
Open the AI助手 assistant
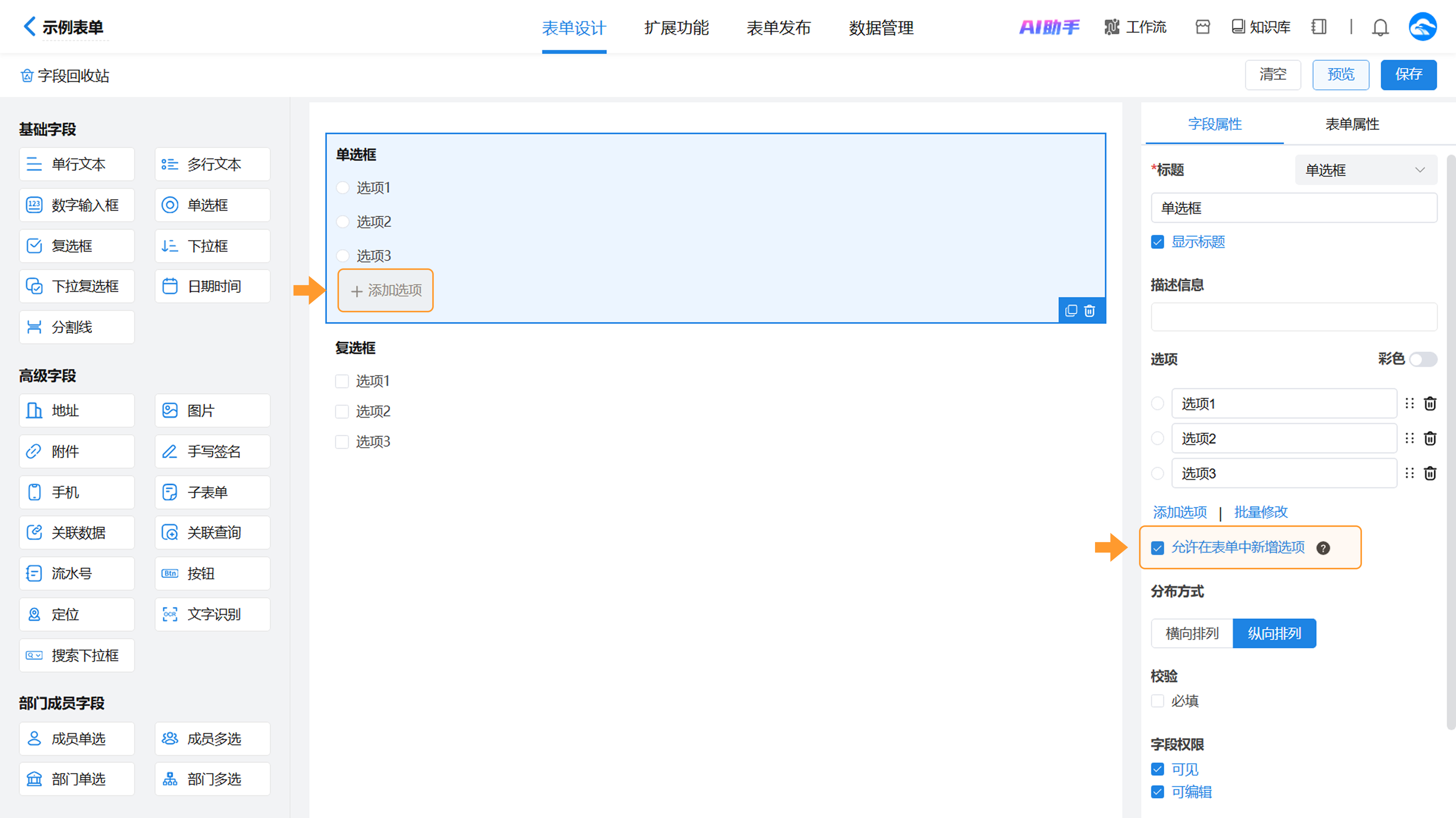click(x=1049, y=27)
